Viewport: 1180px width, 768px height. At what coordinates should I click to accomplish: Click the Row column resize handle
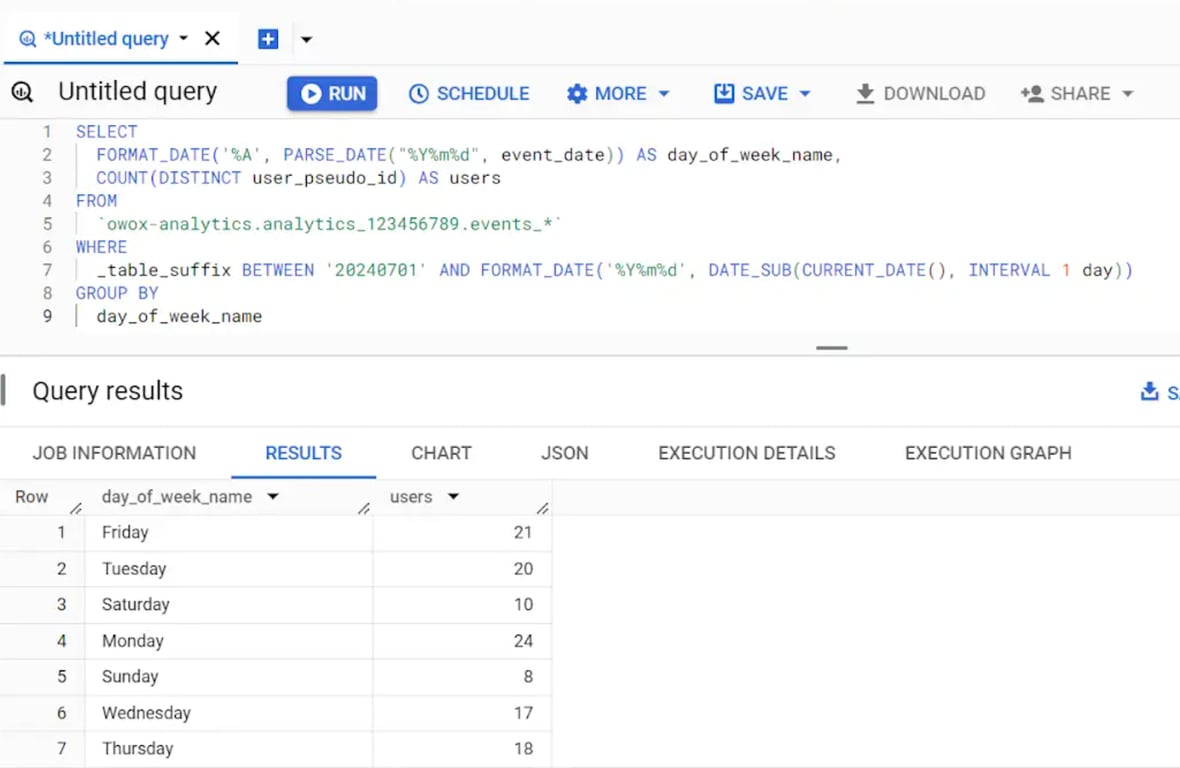[75, 508]
